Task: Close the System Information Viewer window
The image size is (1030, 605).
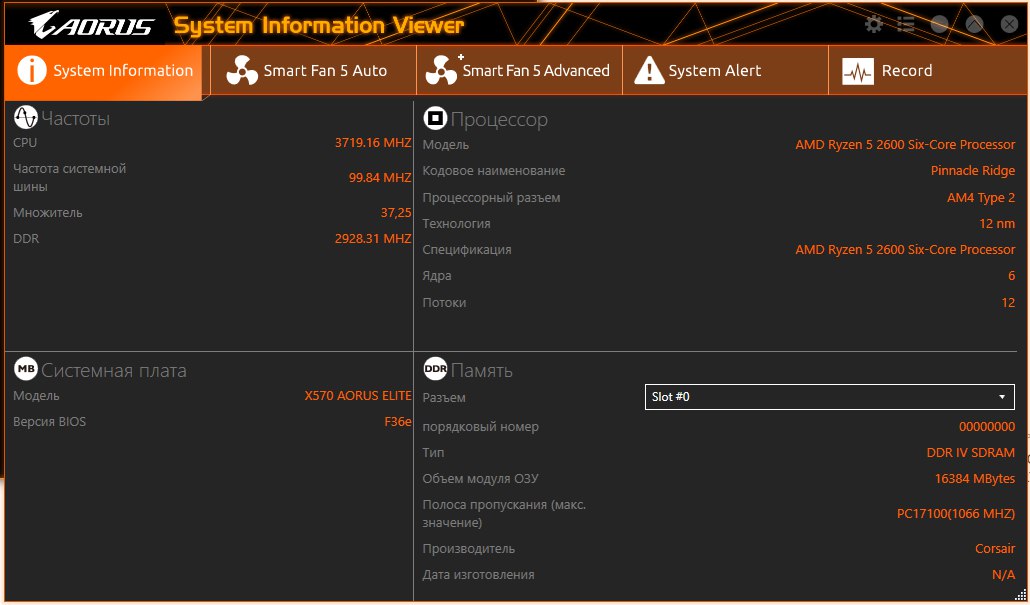Action: pos(1010,24)
